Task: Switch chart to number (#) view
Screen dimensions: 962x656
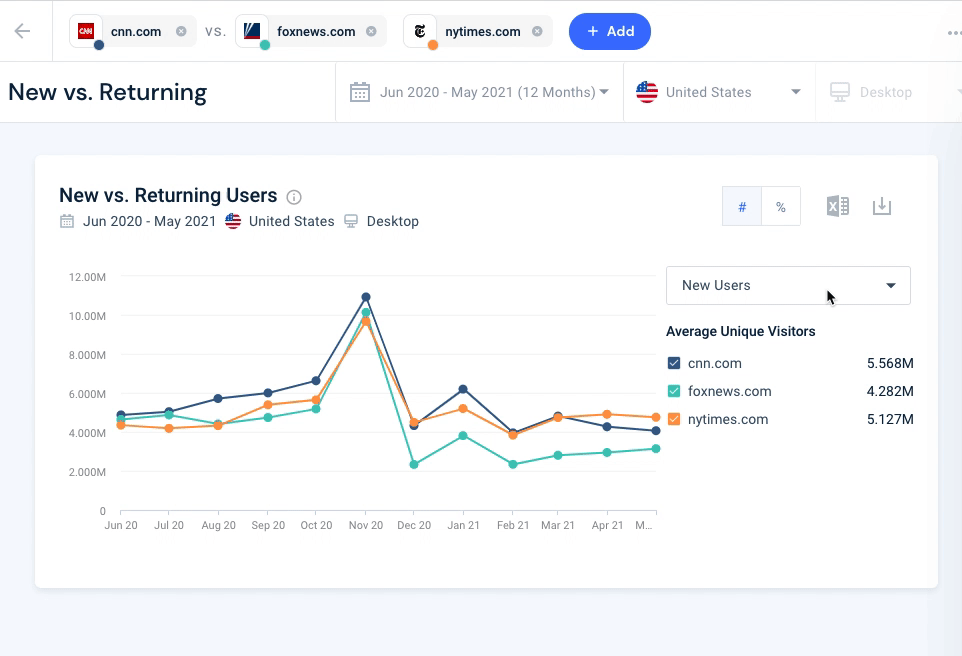Action: click(x=742, y=207)
